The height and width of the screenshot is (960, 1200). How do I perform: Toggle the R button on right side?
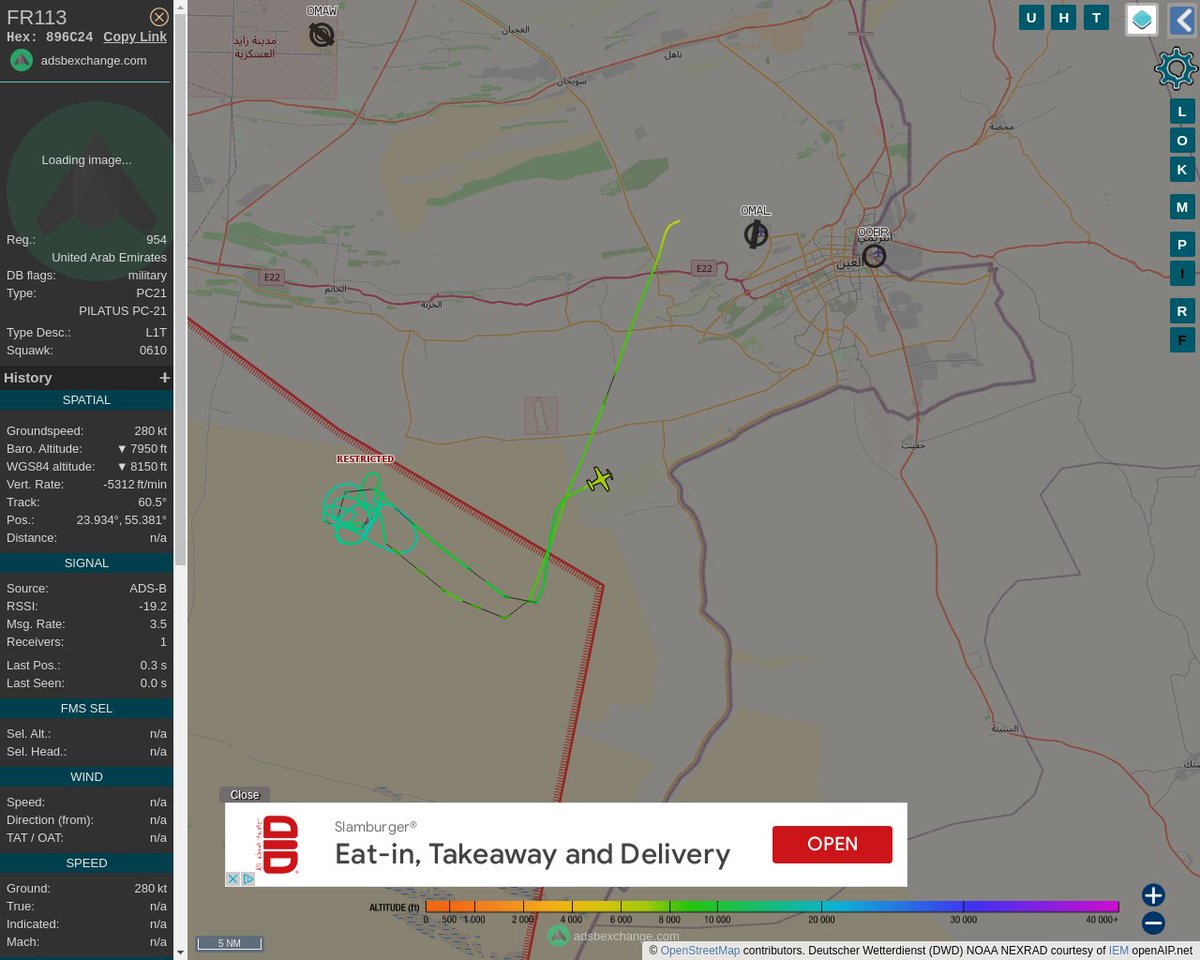pyautogui.click(x=1182, y=311)
